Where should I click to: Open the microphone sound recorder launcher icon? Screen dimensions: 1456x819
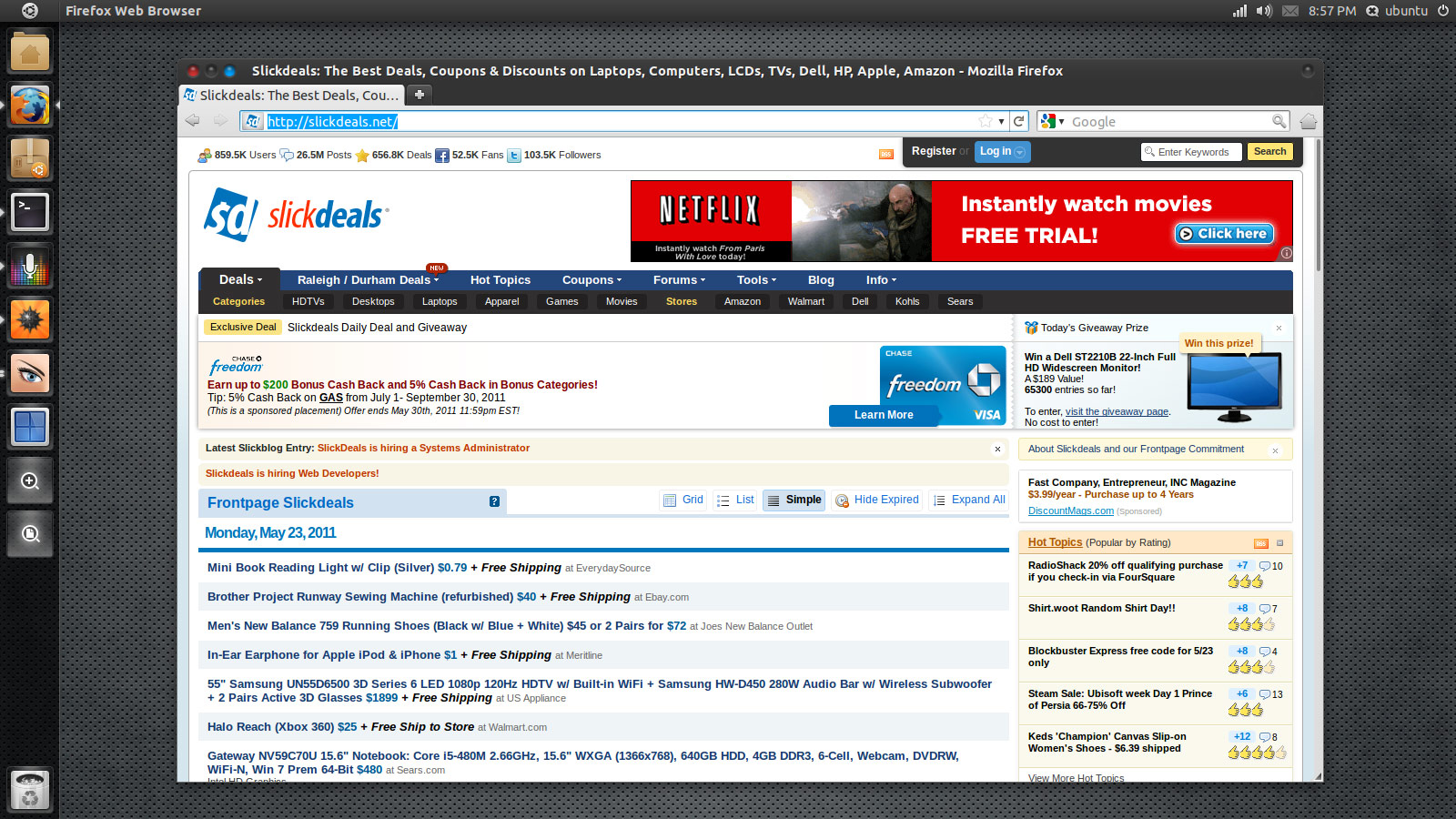coord(29,267)
